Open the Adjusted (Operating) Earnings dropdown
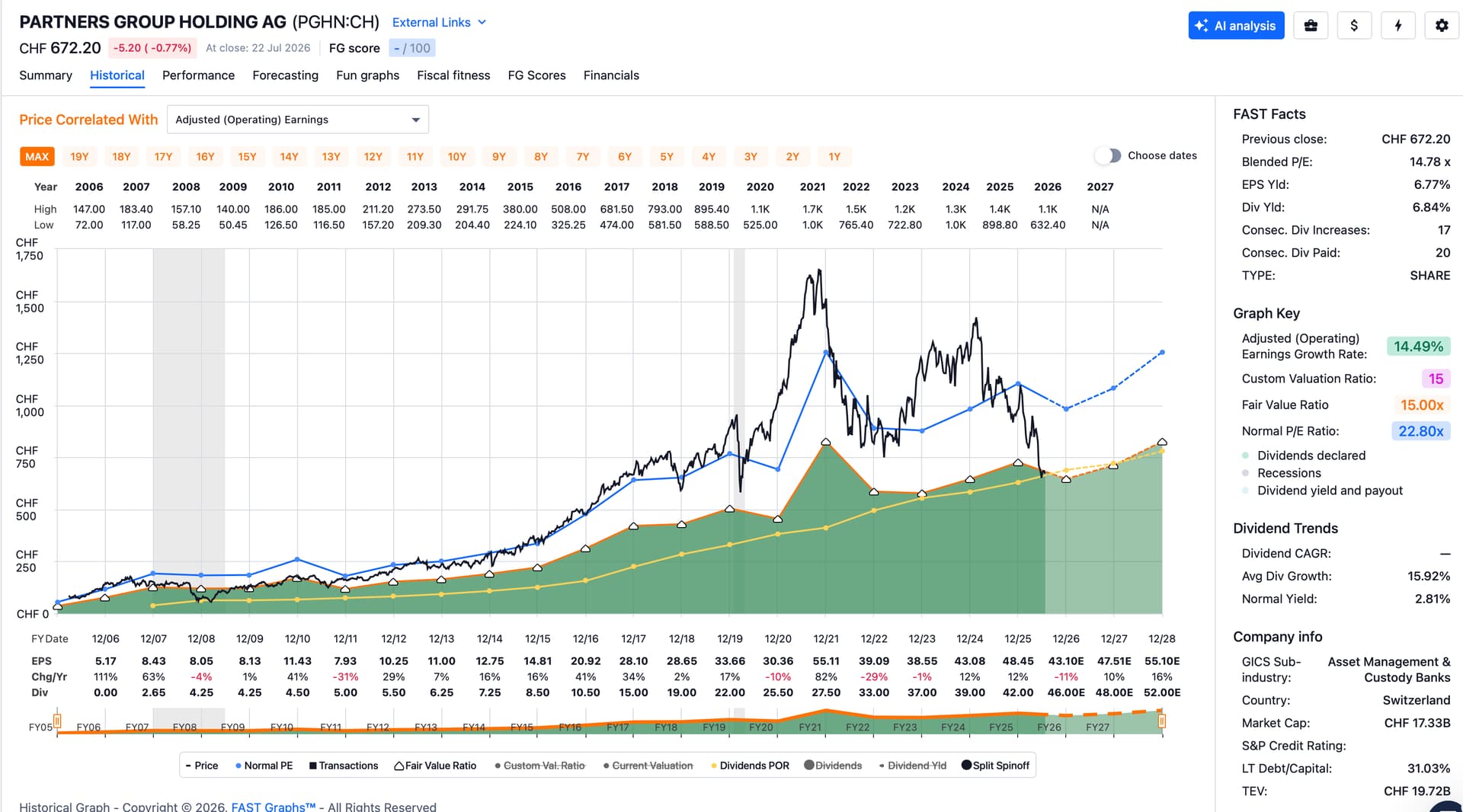This screenshot has width=1463, height=812. [x=298, y=120]
